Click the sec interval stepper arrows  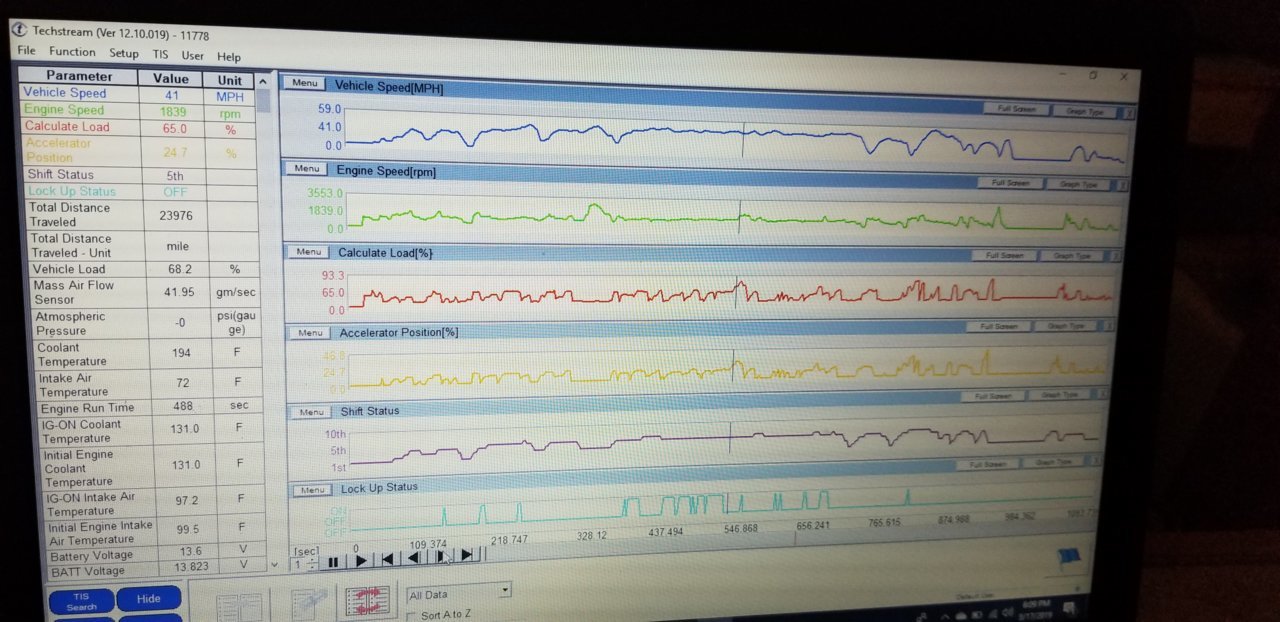(313, 565)
